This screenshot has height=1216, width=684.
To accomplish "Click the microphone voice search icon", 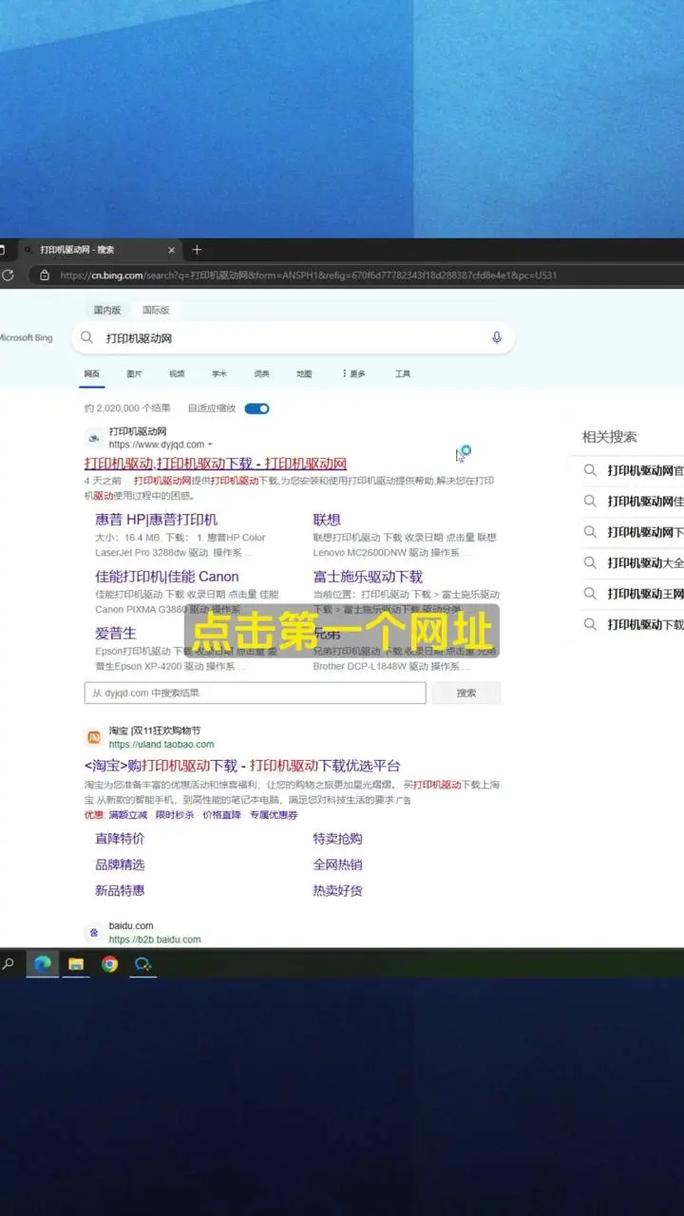I will [497, 338].
